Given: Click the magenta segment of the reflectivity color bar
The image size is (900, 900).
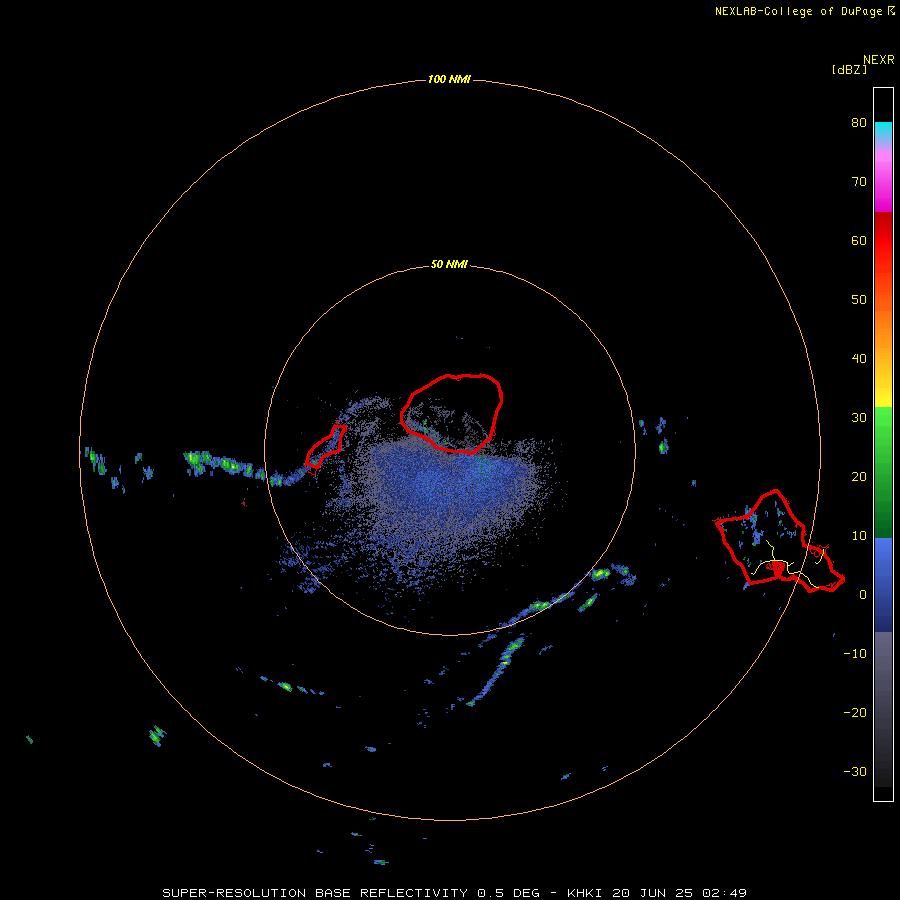Looking at the screenshot, I should (883, 181).
